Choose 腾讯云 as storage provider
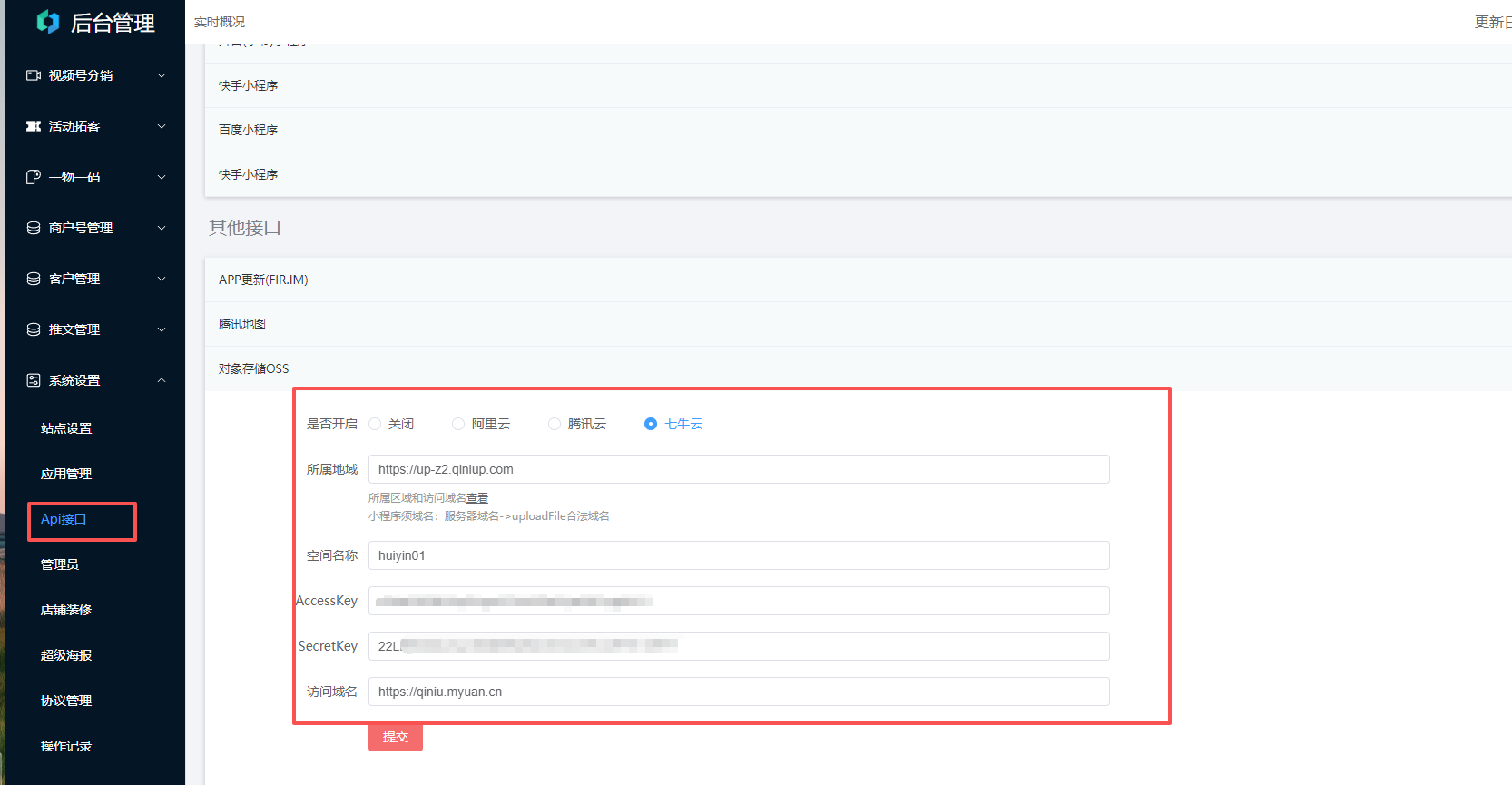The image size is (1512, 785). tap(555, 424)
